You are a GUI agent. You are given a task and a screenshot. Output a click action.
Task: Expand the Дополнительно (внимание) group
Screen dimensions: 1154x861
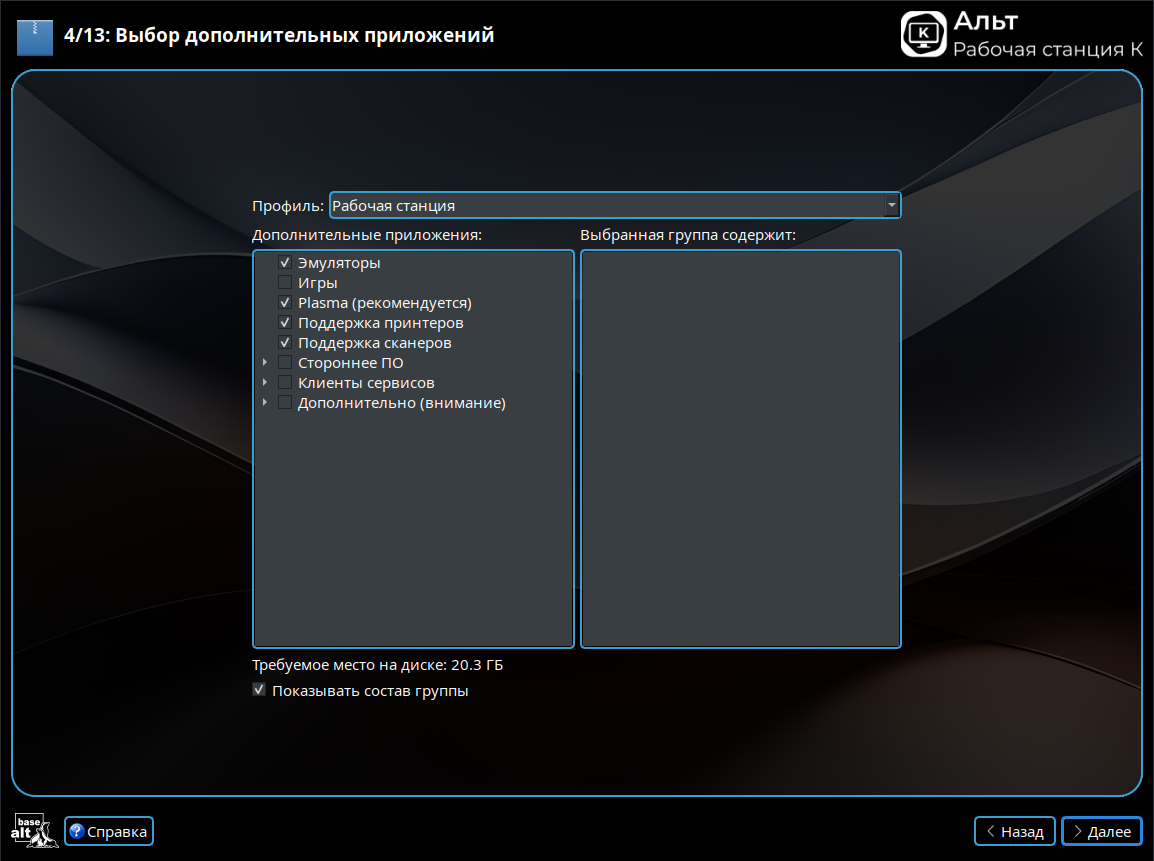pyautogui.click(x=265, y=403)
